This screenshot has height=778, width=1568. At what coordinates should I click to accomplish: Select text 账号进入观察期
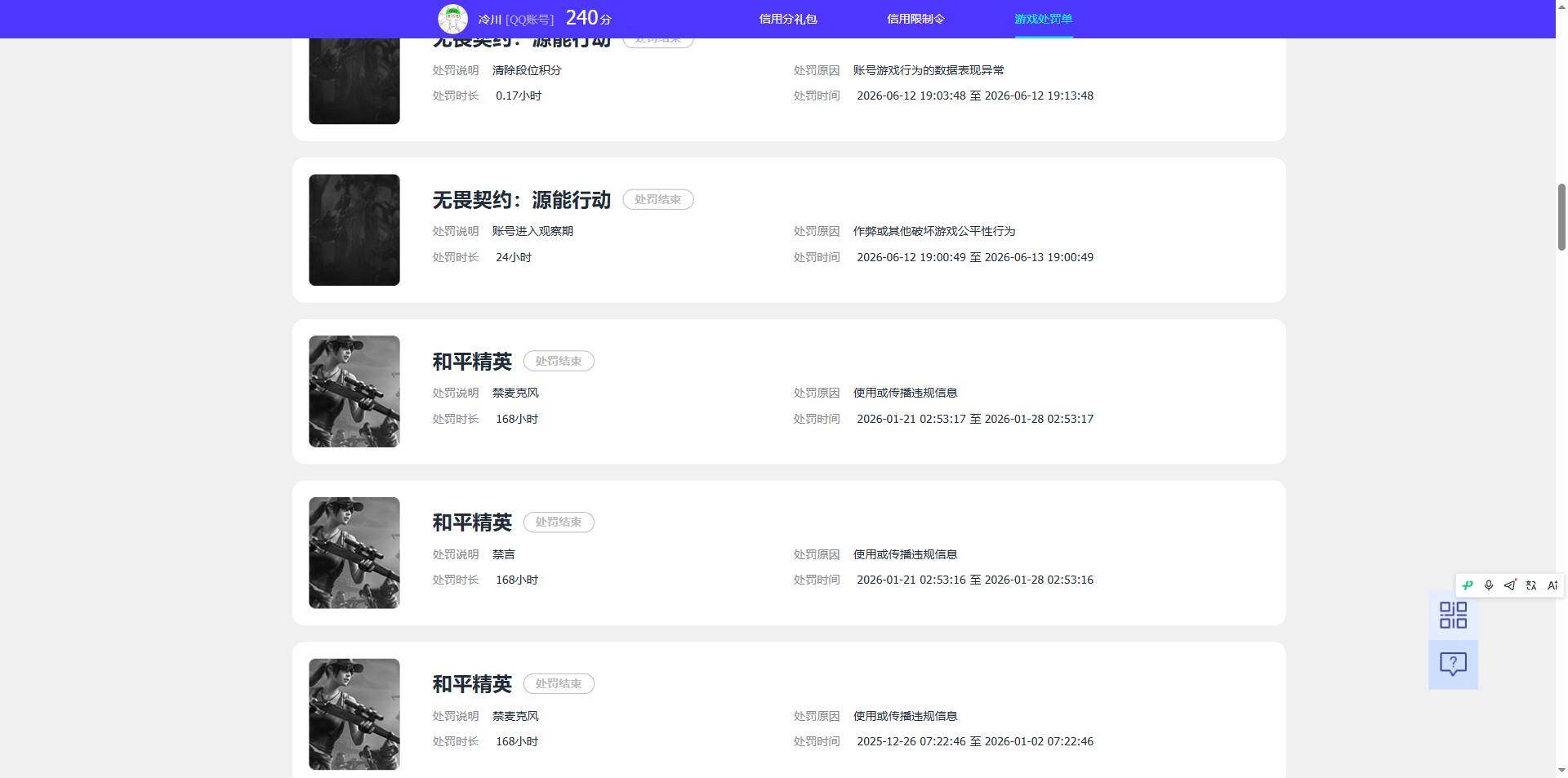pos(532,231)
